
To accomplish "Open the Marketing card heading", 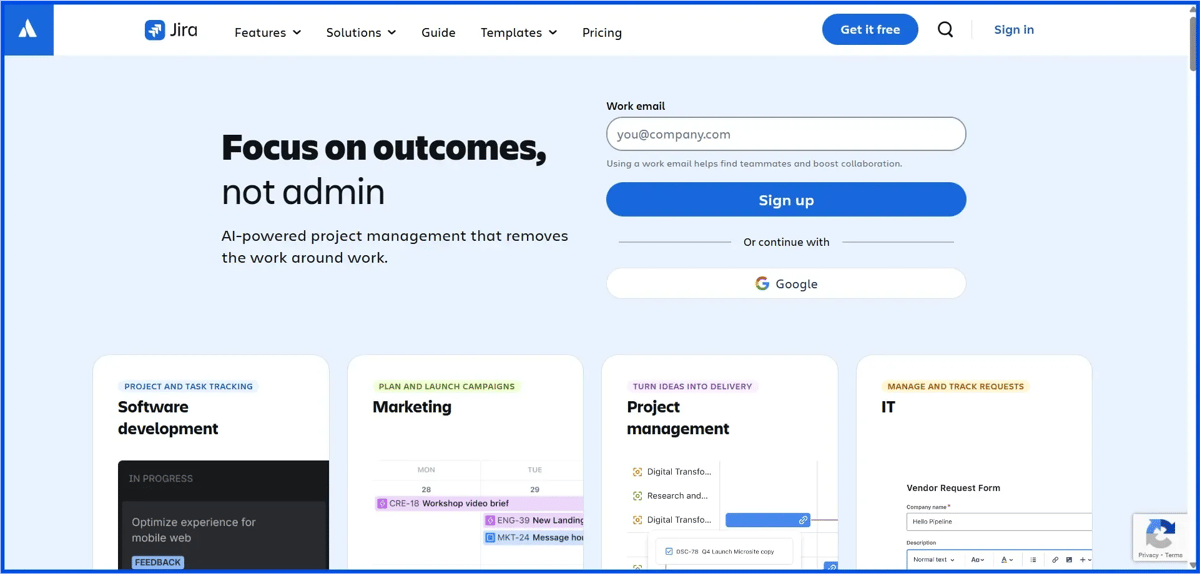I will [x=412, y=407].
